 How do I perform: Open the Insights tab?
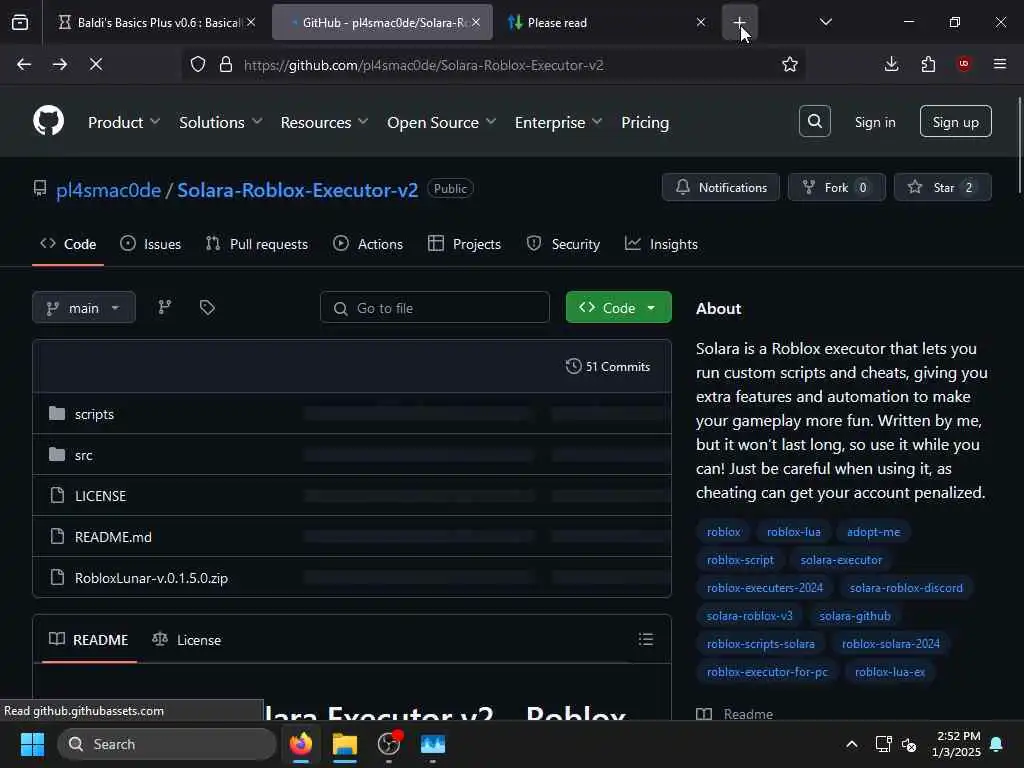[x=661, y=244]
